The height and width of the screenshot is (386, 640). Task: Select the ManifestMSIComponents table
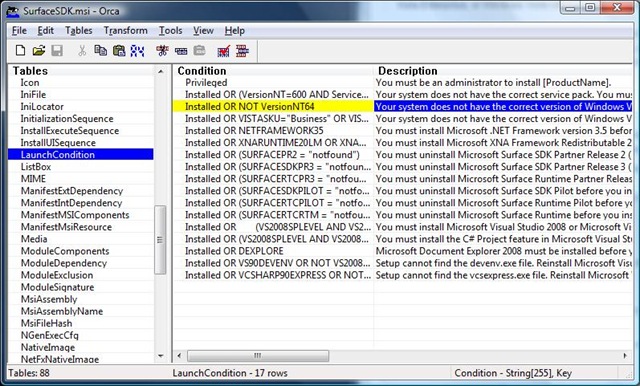pyautogui.click(x=75, y=215)
